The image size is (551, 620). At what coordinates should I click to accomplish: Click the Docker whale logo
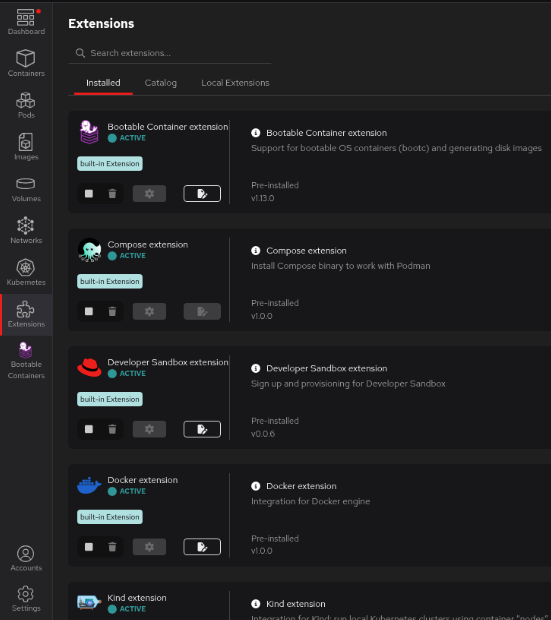[89, 485]
